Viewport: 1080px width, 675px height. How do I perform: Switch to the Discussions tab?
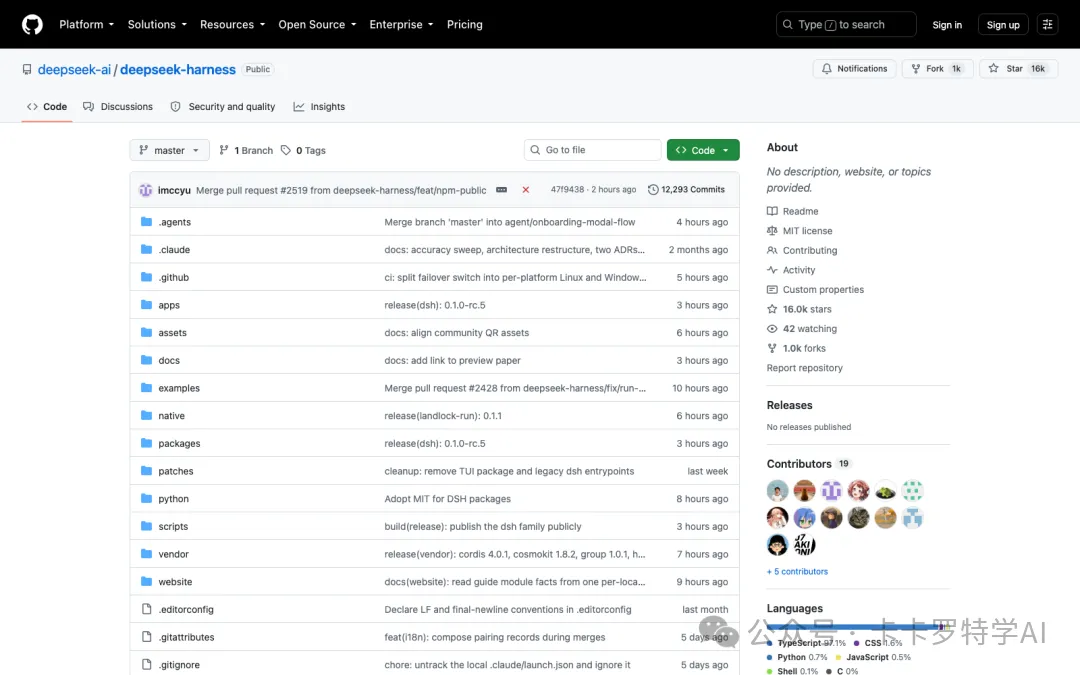[x=118, y=107]
